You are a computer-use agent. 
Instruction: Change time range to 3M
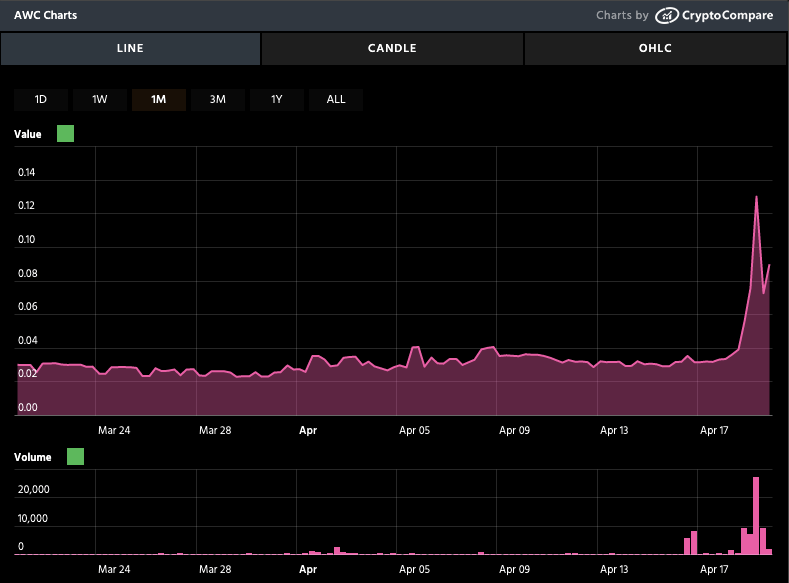click(218, 99)
